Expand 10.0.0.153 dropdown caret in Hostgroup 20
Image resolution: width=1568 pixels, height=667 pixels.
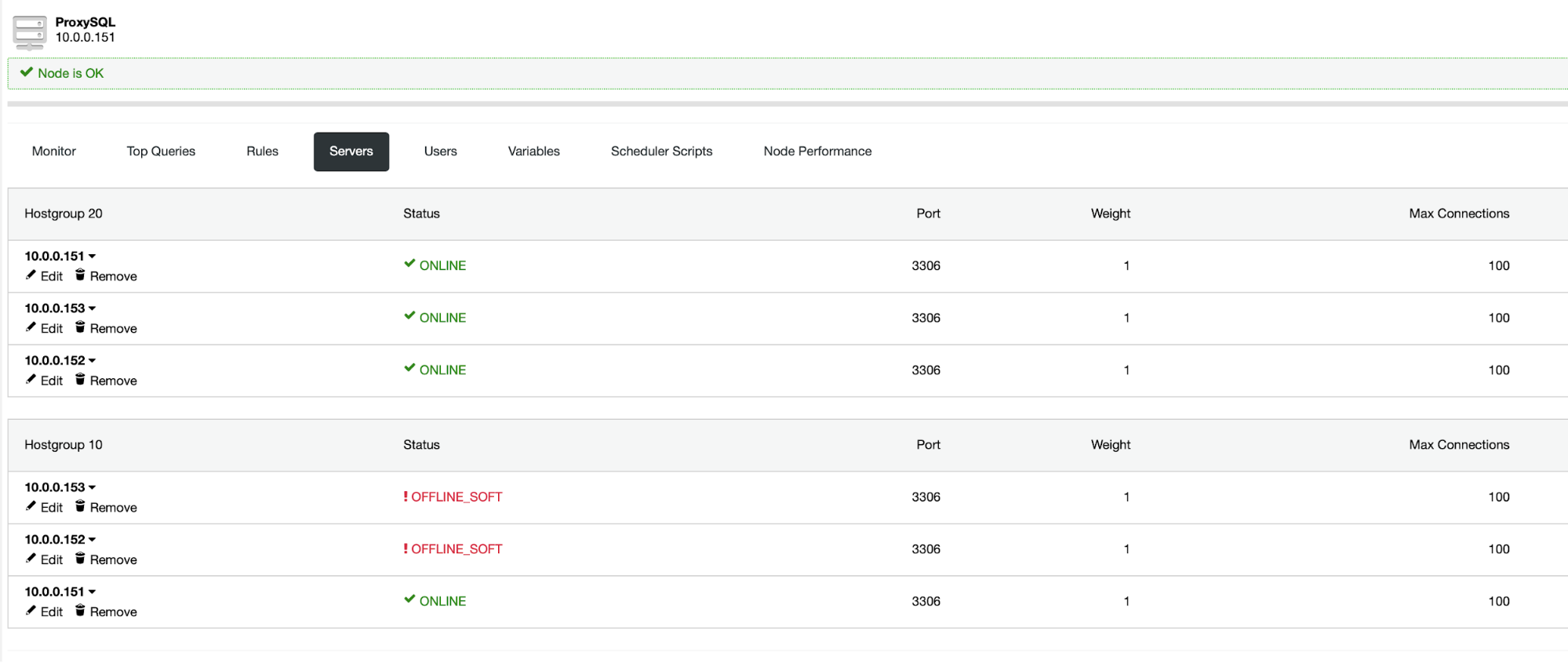point(92,308)
